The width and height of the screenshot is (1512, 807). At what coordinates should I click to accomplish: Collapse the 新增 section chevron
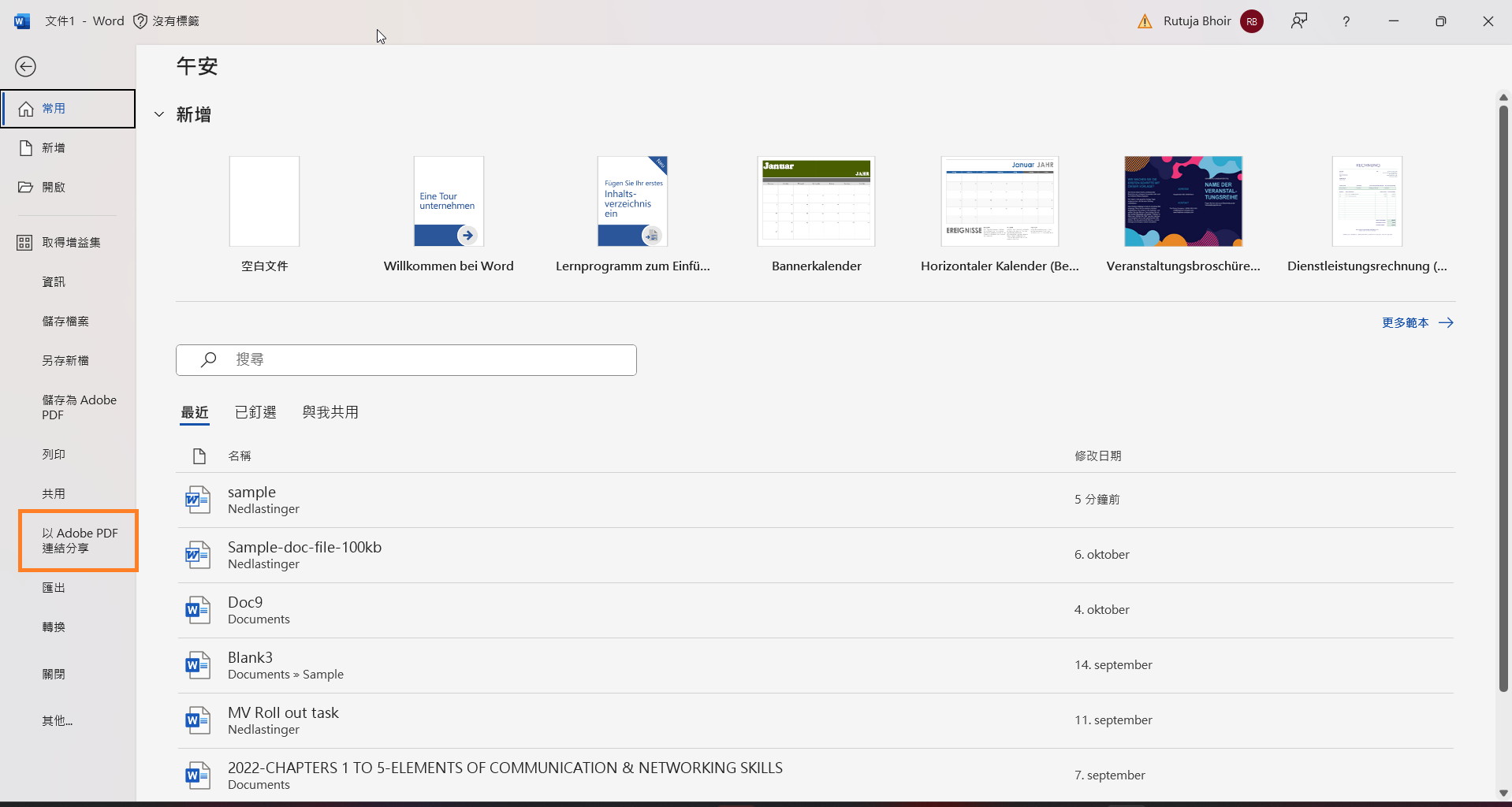pyautogui.click(x=159, y=115)
